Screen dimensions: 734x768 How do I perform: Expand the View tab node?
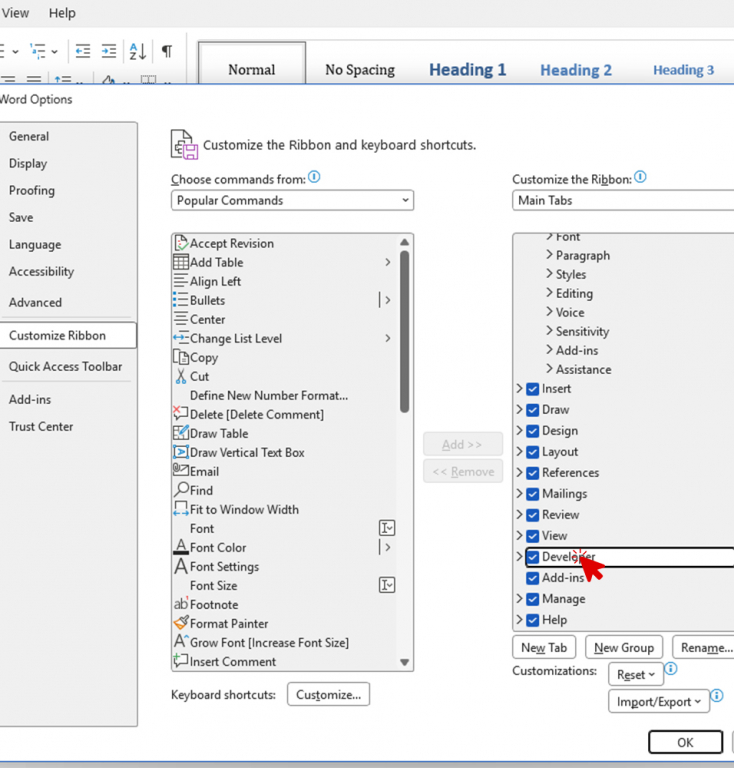520,535
